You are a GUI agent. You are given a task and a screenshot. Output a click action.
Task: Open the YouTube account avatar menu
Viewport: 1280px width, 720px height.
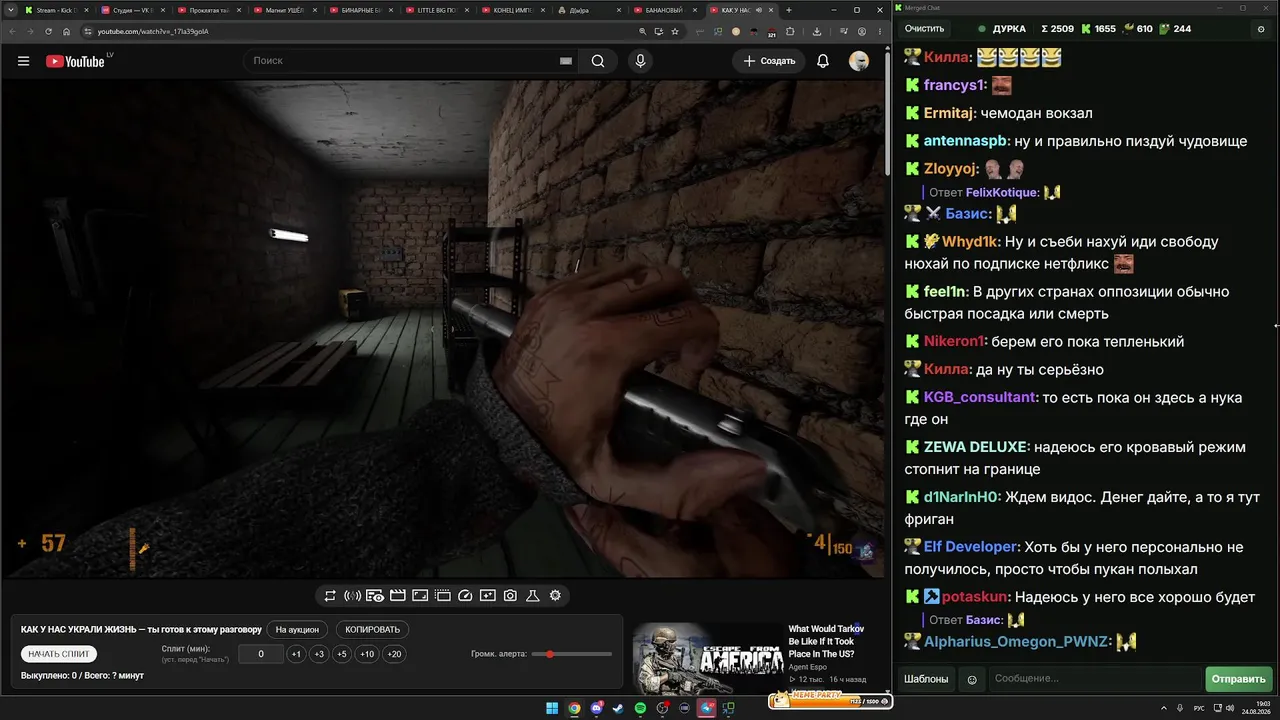859,61
